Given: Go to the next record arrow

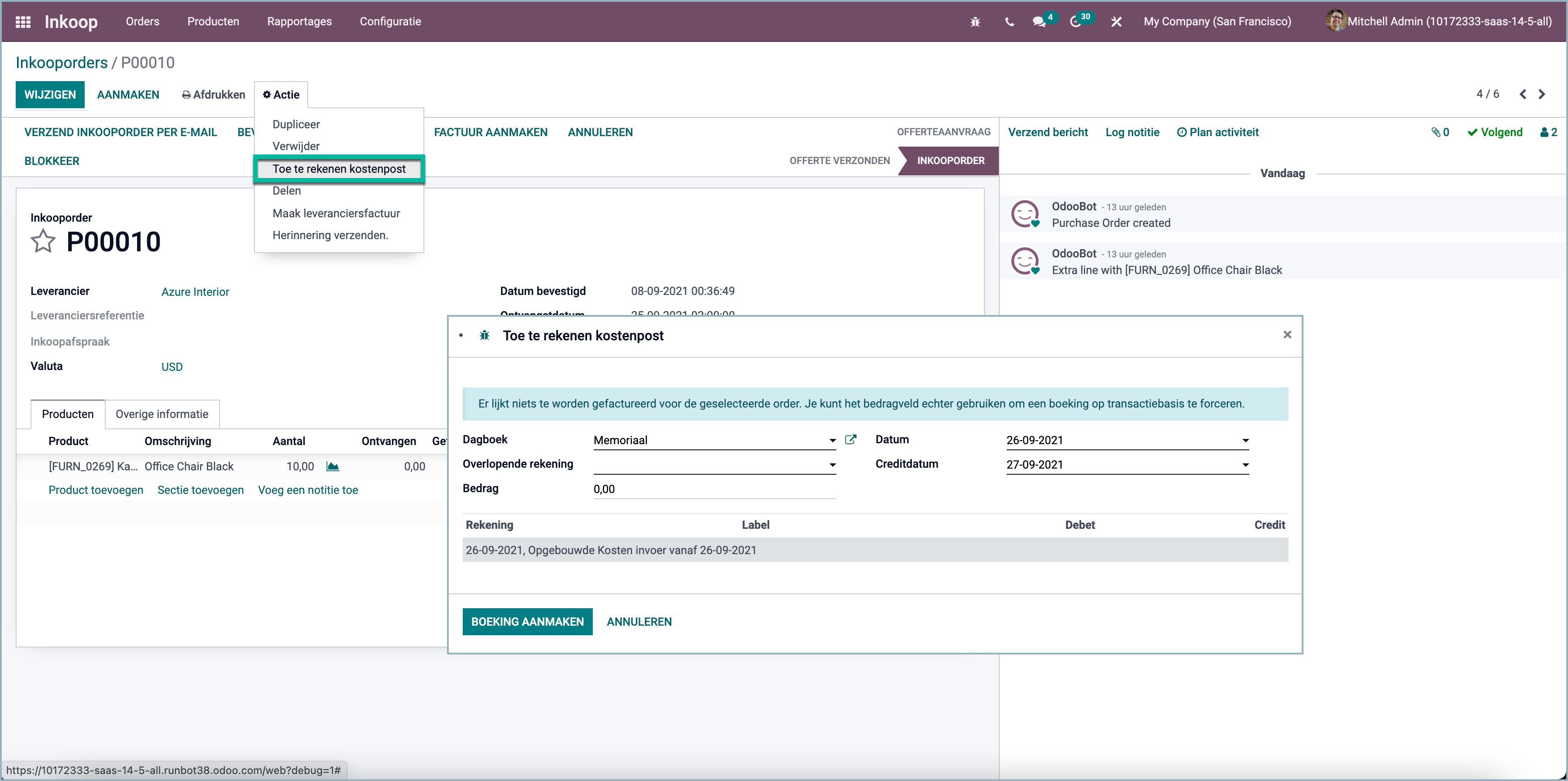Looking at the screenshot, I should [x=1542, y=94].
